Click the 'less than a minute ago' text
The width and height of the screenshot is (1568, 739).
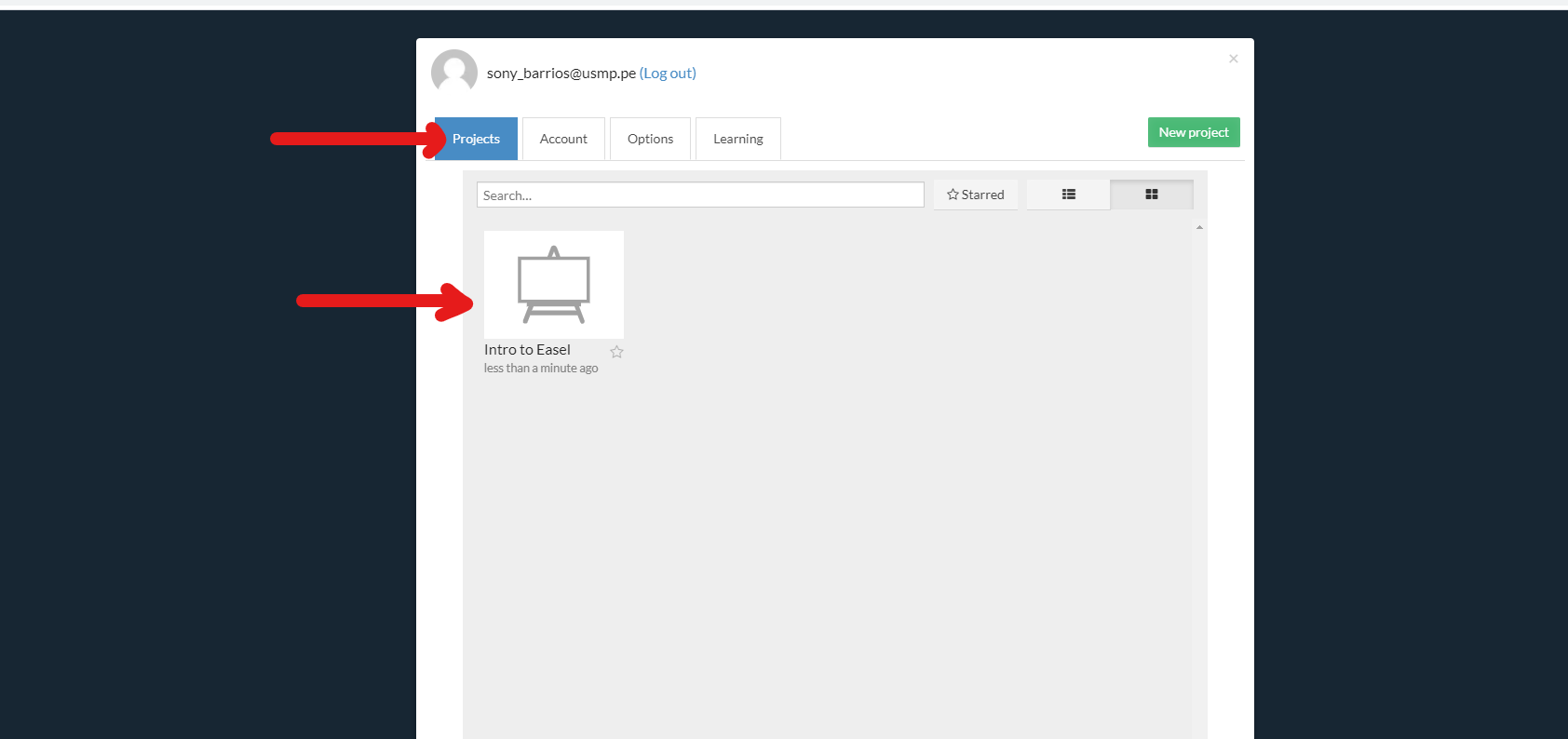click(x=541, y=369)
